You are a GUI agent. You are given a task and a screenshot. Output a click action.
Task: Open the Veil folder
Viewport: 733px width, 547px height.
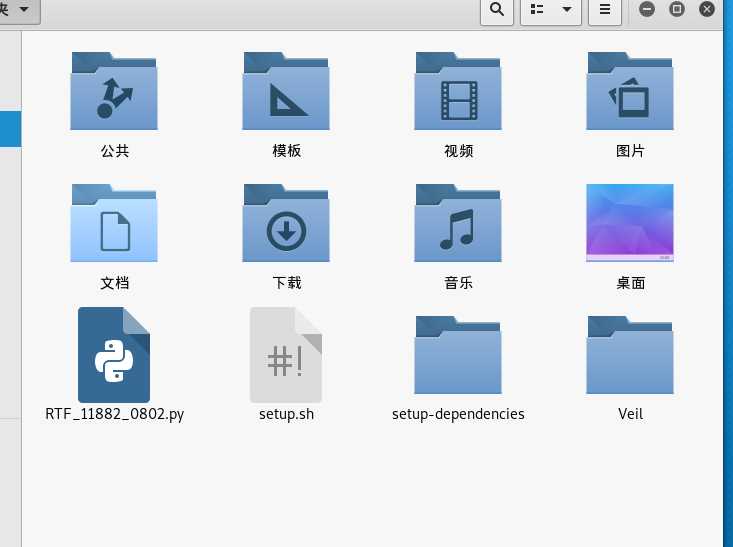pos(630,355)
